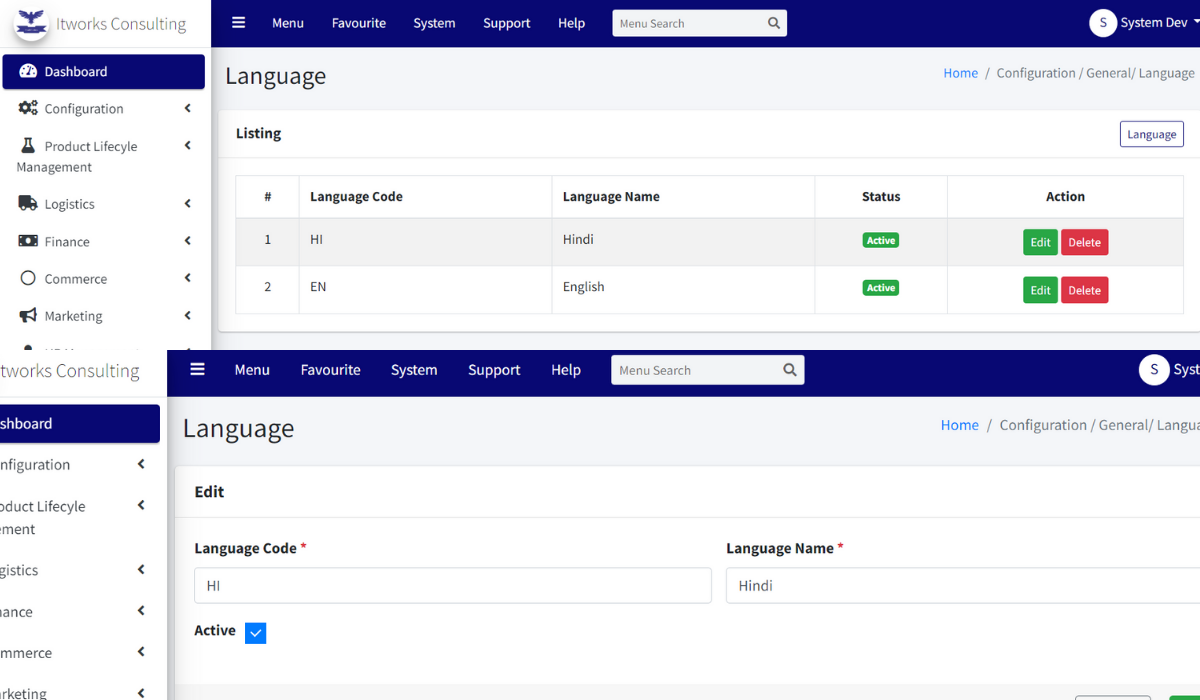Screen dimensions: 1200x700
Task: Open the System menu
Action: 434,22
